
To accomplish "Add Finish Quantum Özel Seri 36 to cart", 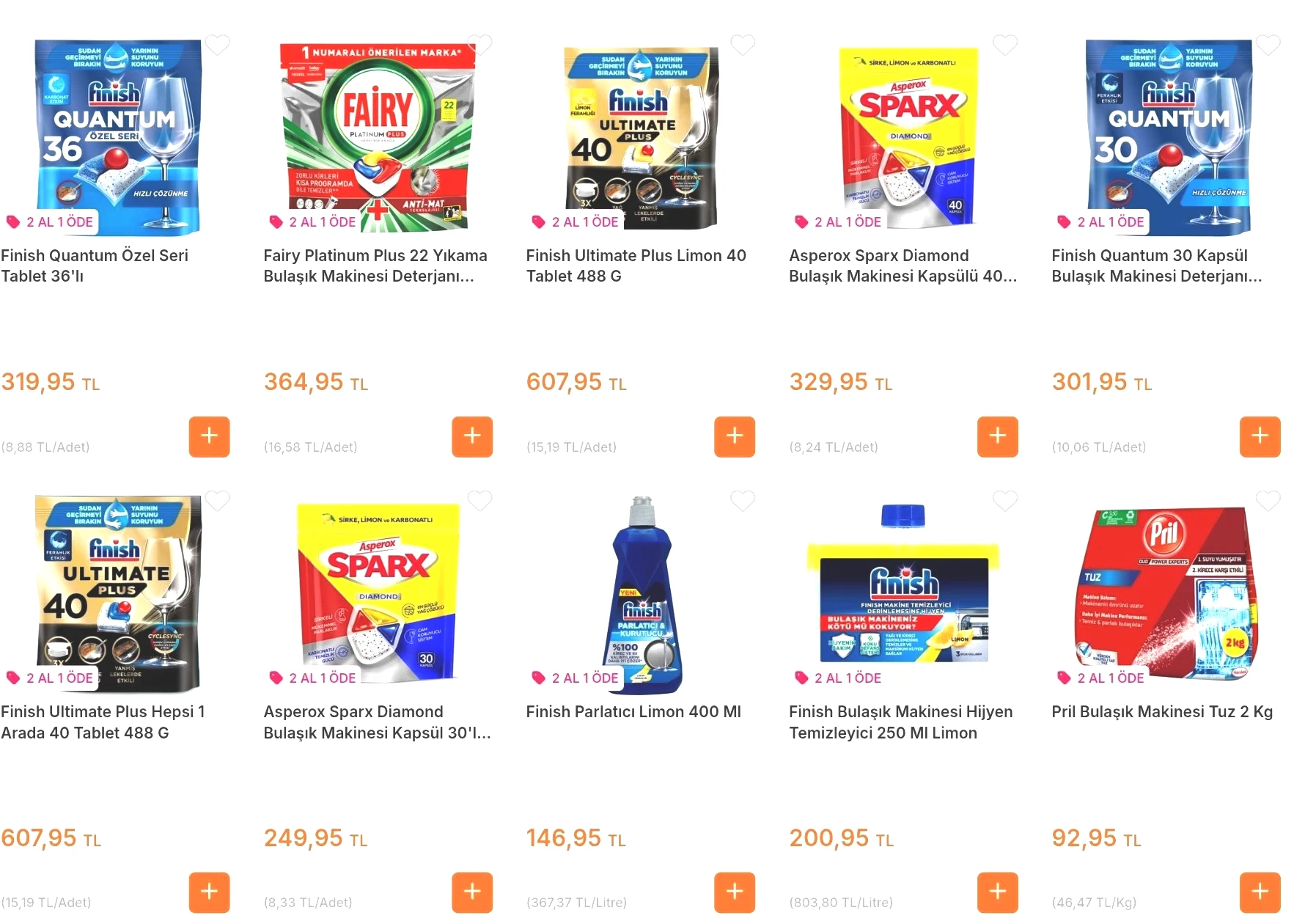I will click(x=209, y=436).
